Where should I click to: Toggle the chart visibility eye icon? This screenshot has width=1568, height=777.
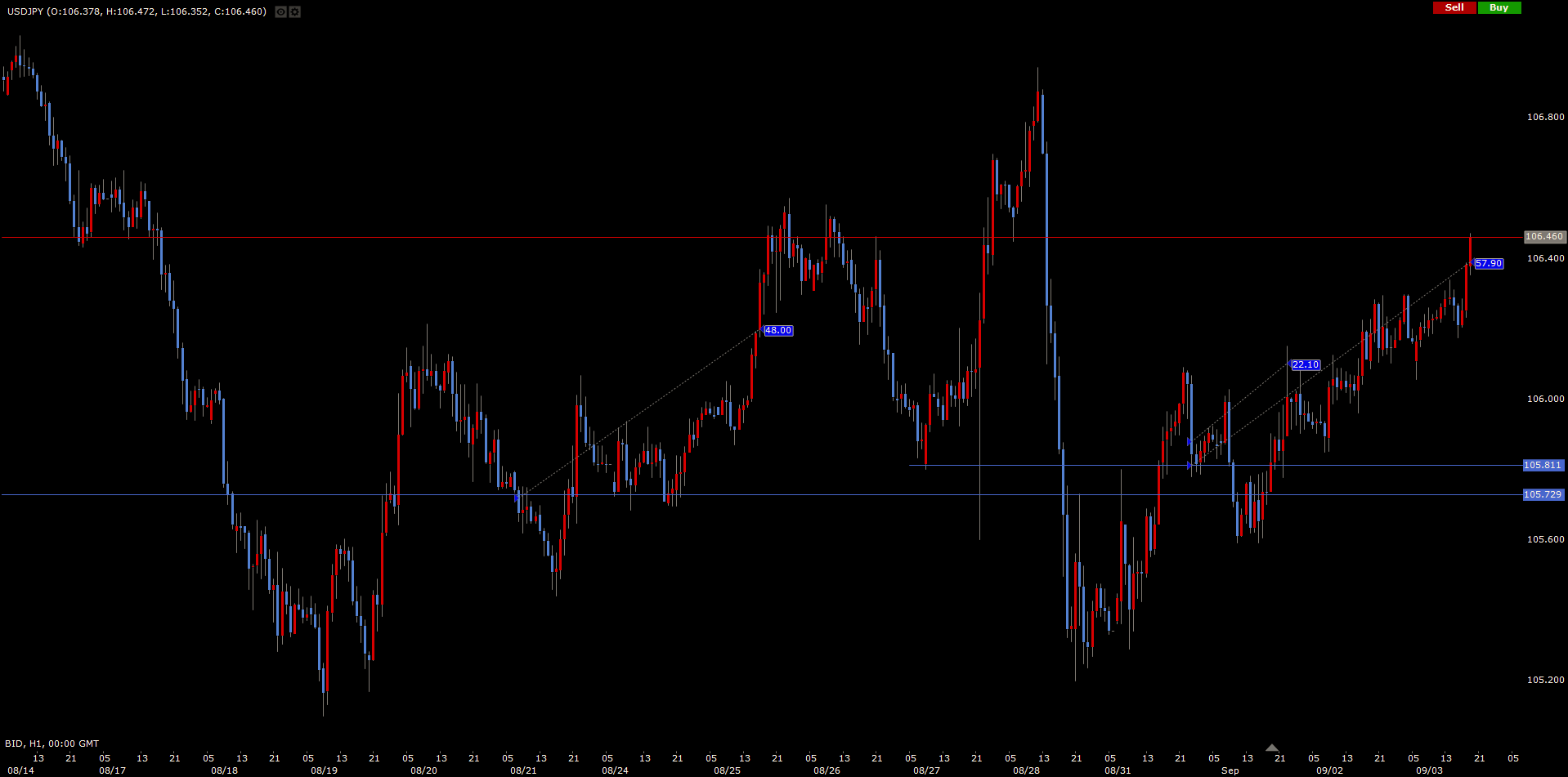(x=280, y=12)
